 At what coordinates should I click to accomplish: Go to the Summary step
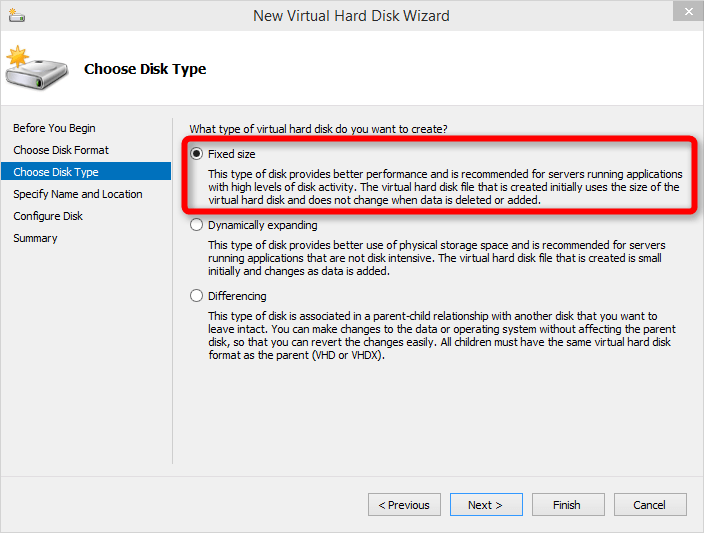pyautogui.click(x=35, y=238)
